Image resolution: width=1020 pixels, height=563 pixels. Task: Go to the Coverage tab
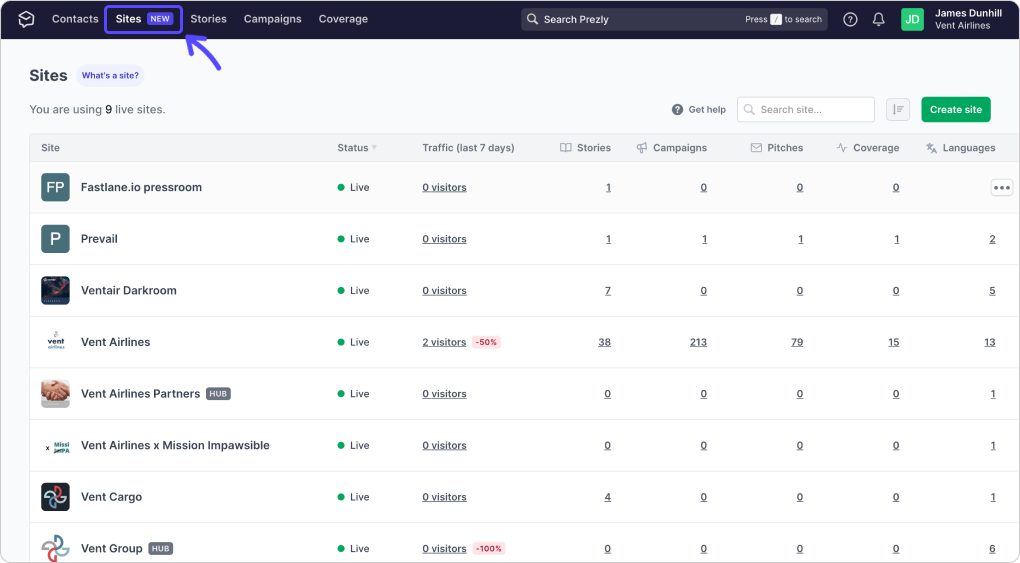(x=343, y=19)
